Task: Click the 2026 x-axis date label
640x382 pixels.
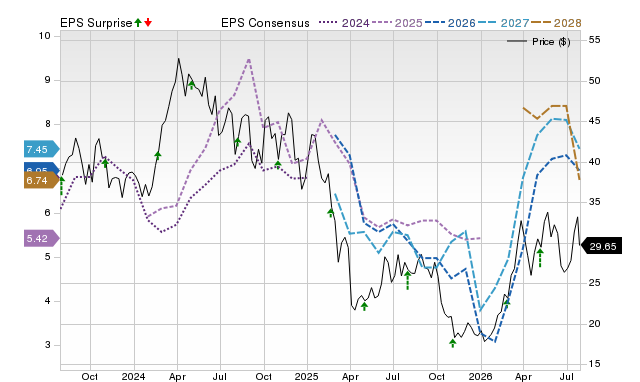Action: (x=481, y=376)
